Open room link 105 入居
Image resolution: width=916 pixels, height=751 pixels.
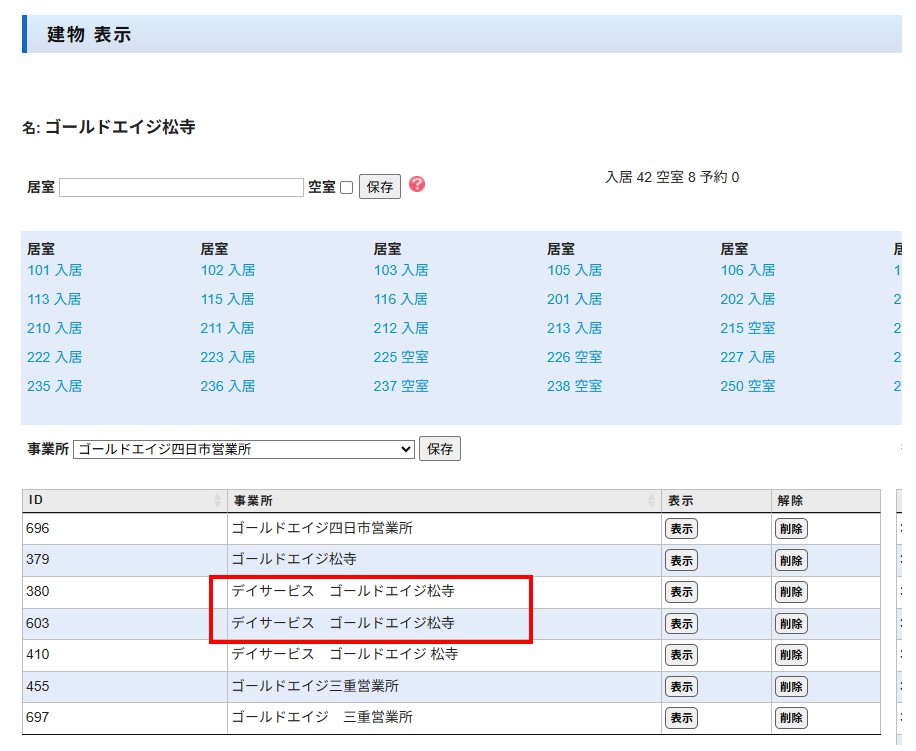574,270
